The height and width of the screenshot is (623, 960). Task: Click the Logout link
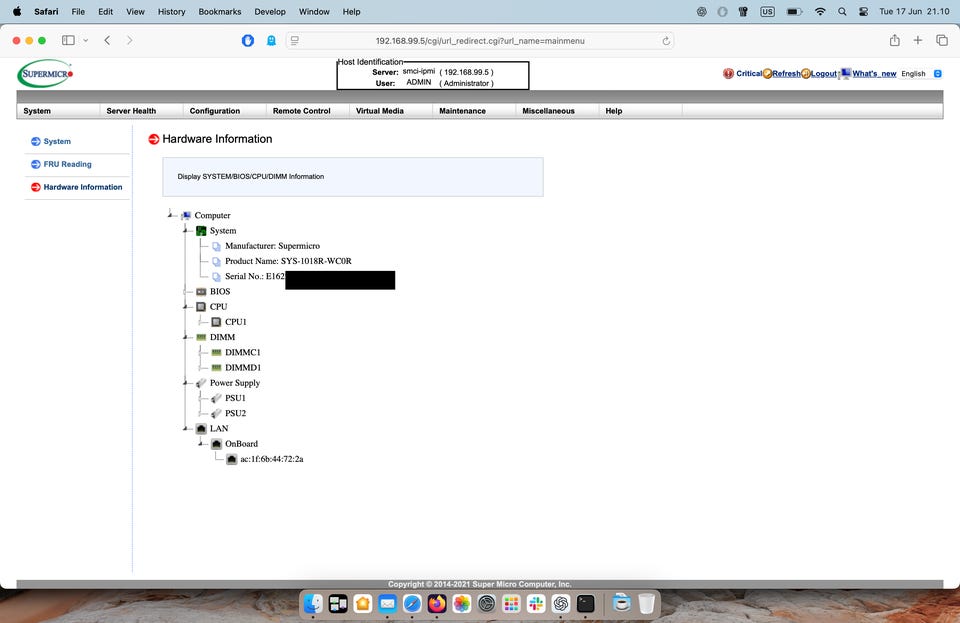point(824,73)
